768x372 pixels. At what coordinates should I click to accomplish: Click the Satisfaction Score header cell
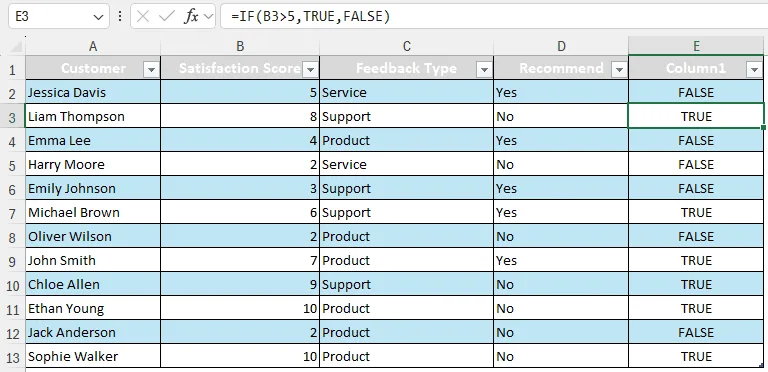tap(240, 68)
